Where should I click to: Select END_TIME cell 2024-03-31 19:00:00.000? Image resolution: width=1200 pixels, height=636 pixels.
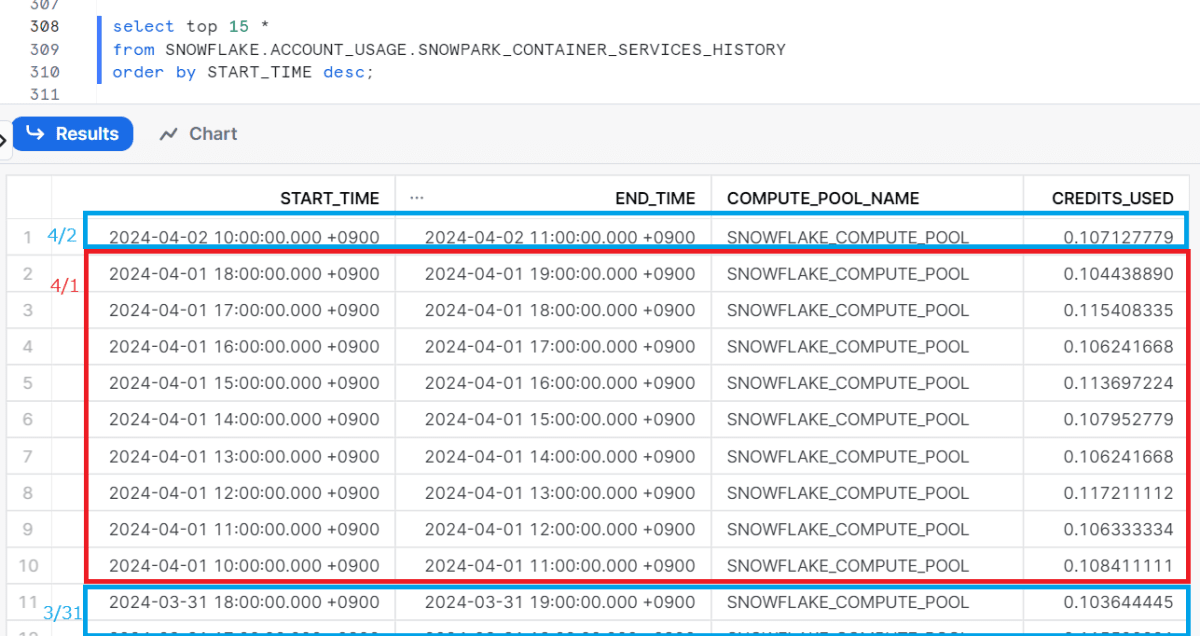pyautogui.click(x=560, y=602)
